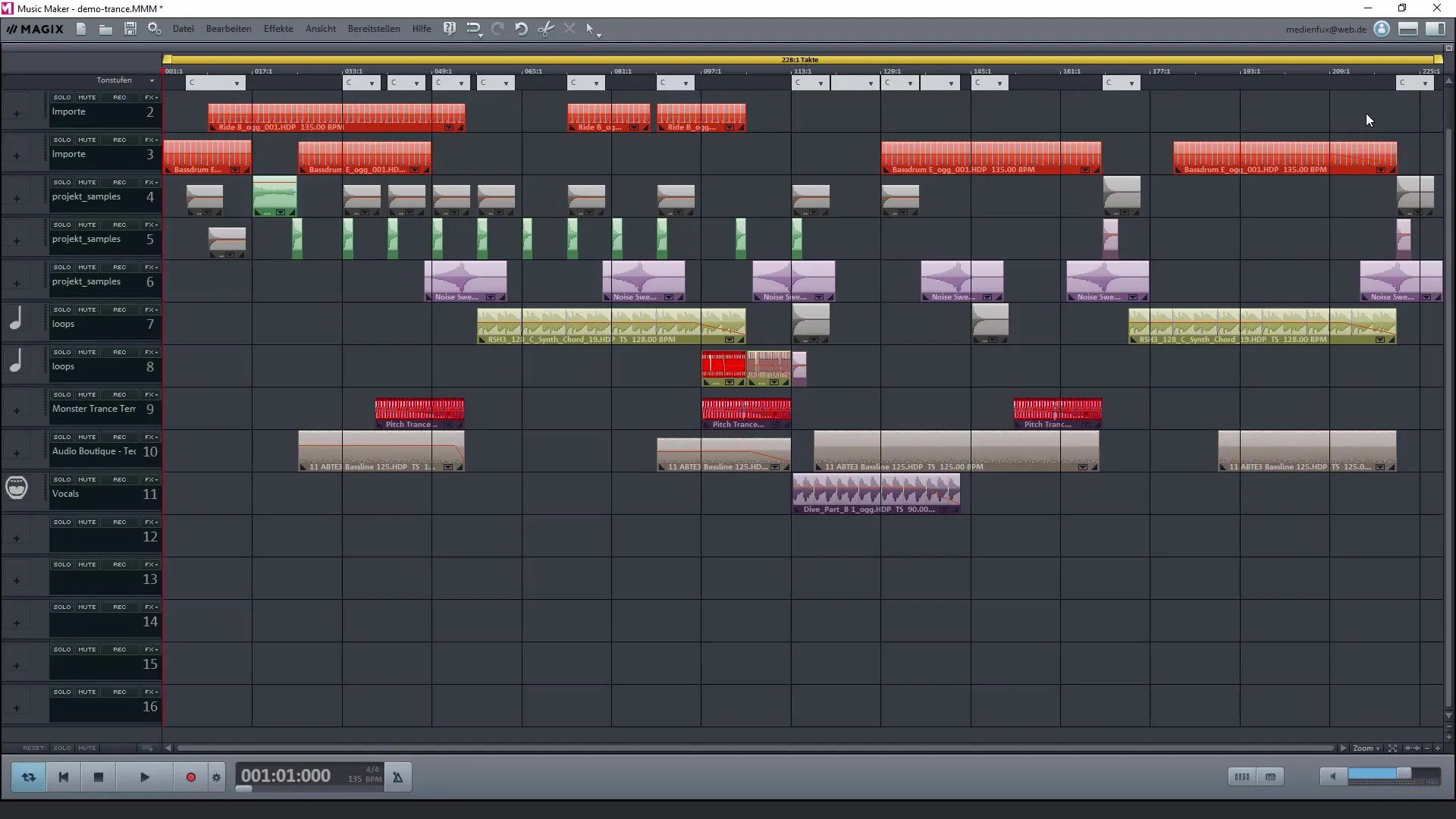Click the medienfux@web.de account link
Screen dimensions: 1456x819
point(1326,30)
